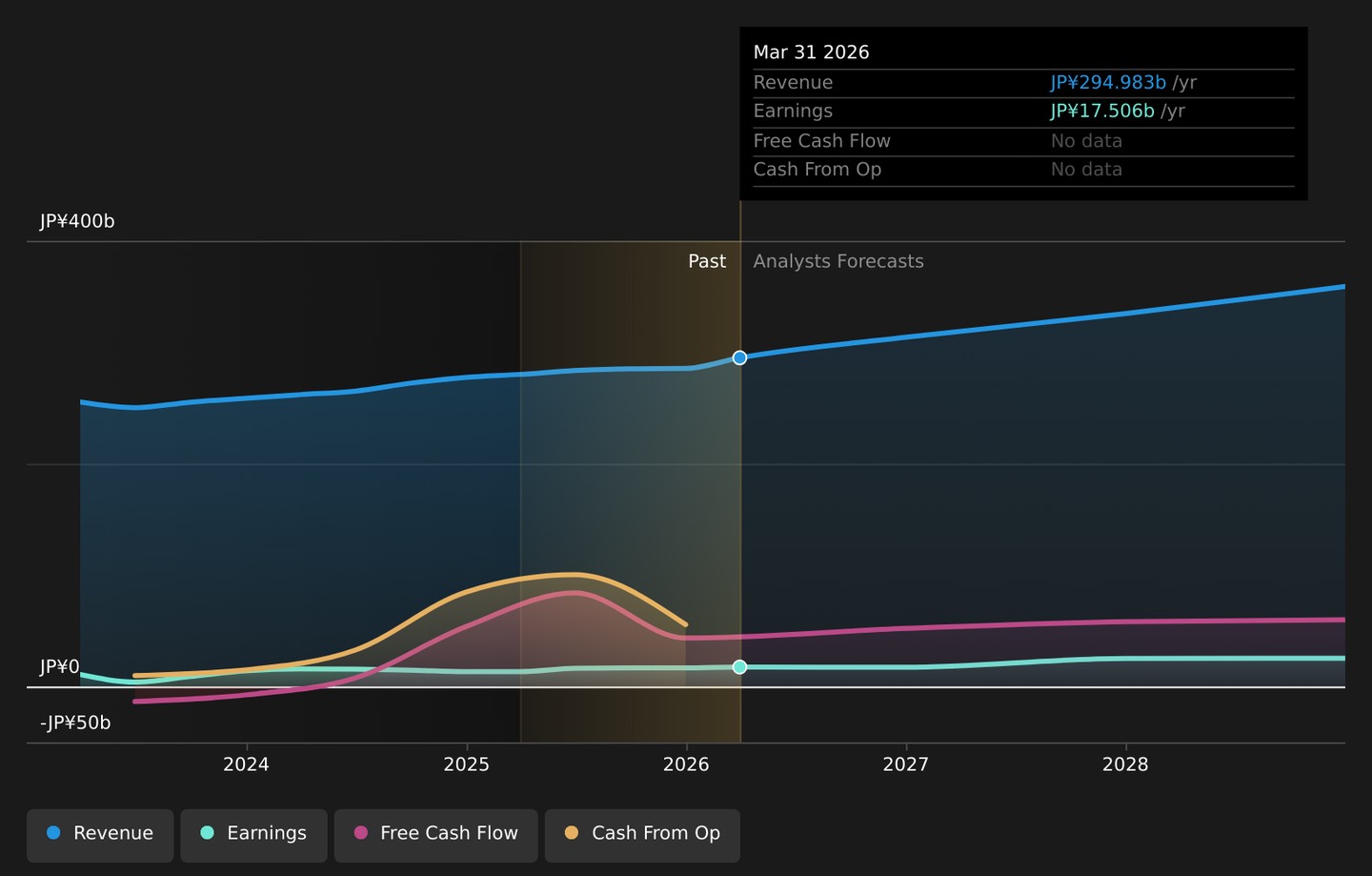Click the 2028 x-axis label
The image size is (1372, 876).
1125,764
